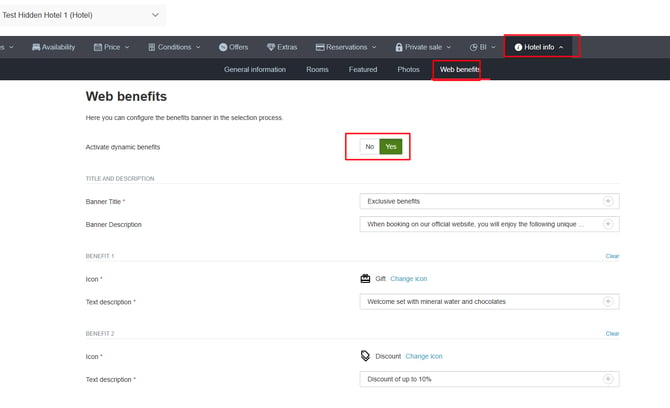Click the Discount label text
The width and height of the screenshot is (670, 408).
[x=388, y=356]
